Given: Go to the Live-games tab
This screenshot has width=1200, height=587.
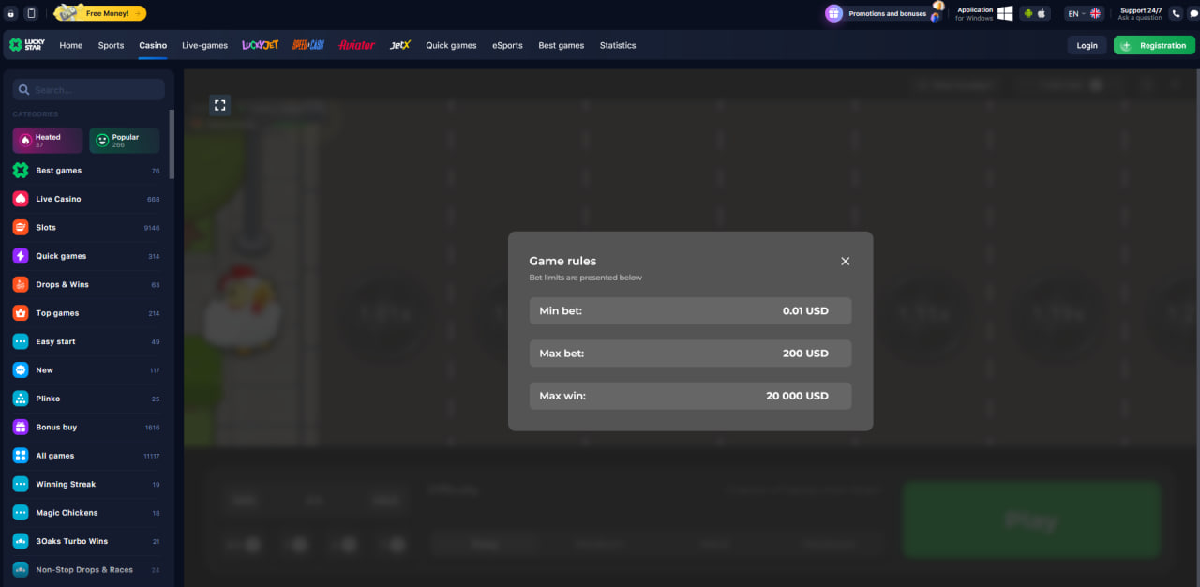Looking at the screenshot, I should tap(205, 45).
